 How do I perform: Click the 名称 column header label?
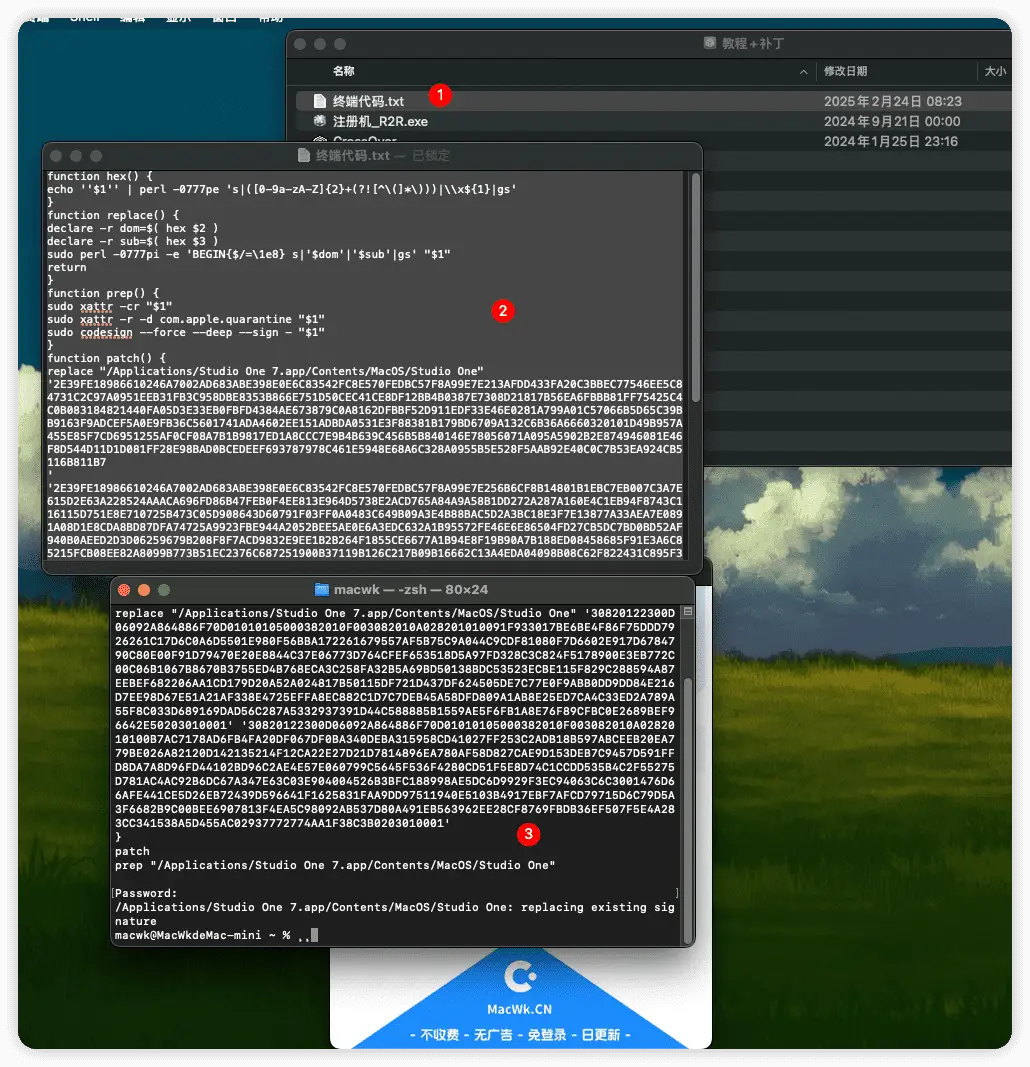pos(344,72)
